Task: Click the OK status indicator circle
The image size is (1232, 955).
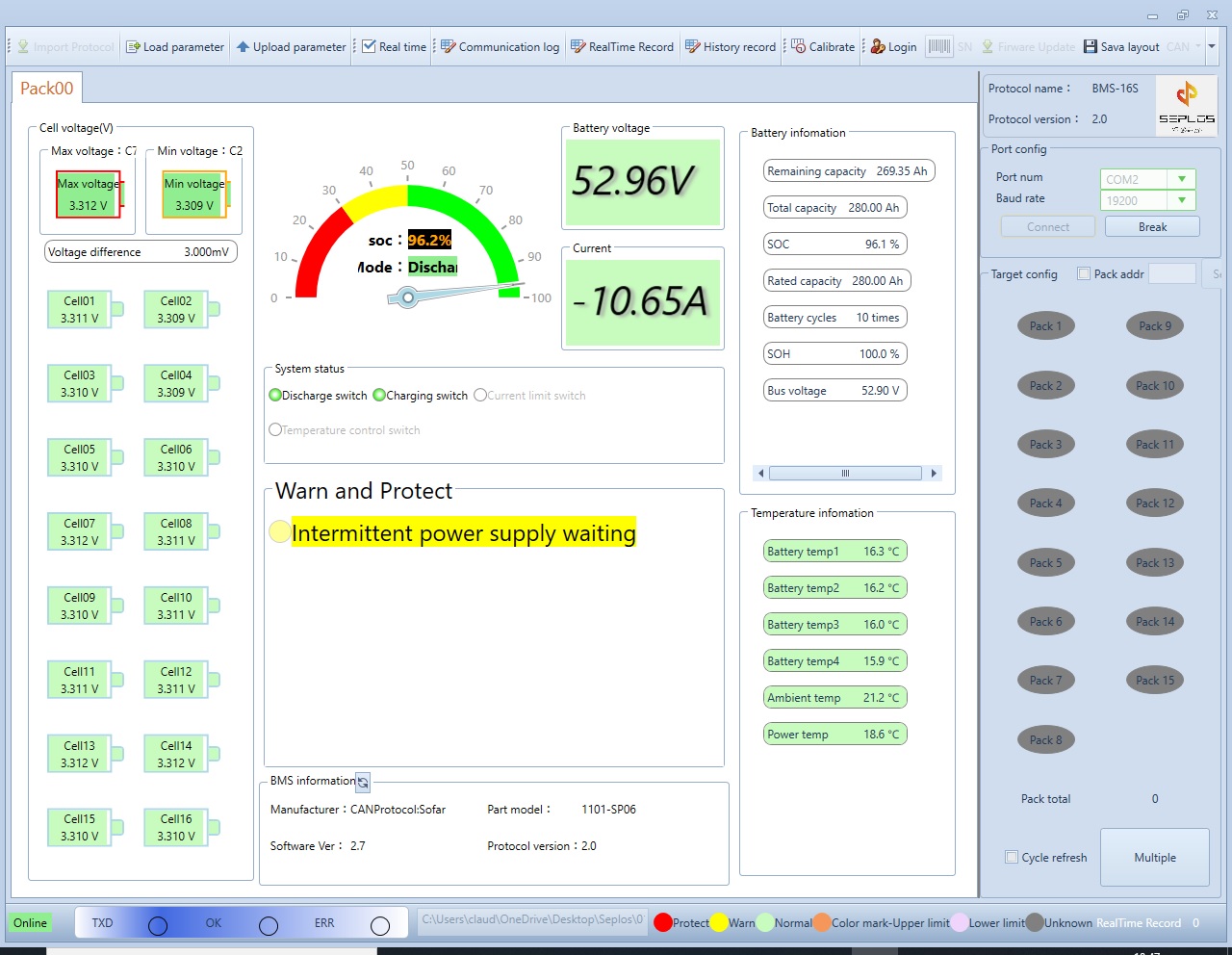Action: (x=269, y=925)
